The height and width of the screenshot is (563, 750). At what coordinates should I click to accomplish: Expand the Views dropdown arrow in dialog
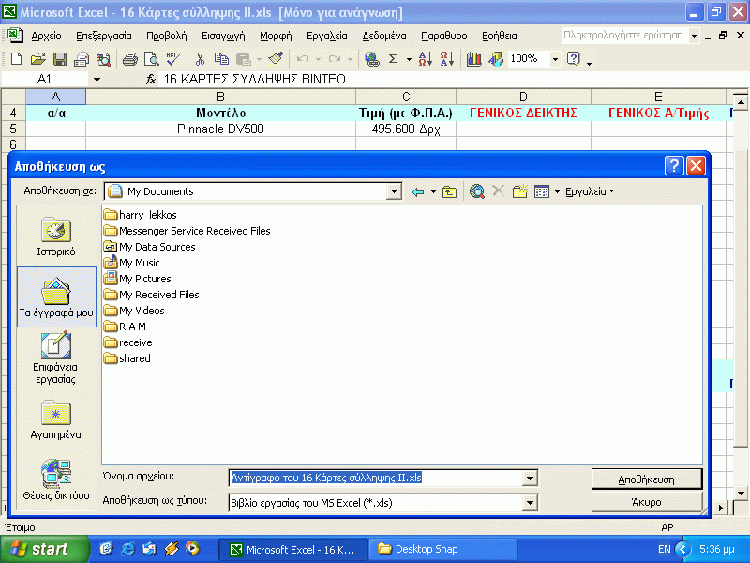[x=557, y=192]
